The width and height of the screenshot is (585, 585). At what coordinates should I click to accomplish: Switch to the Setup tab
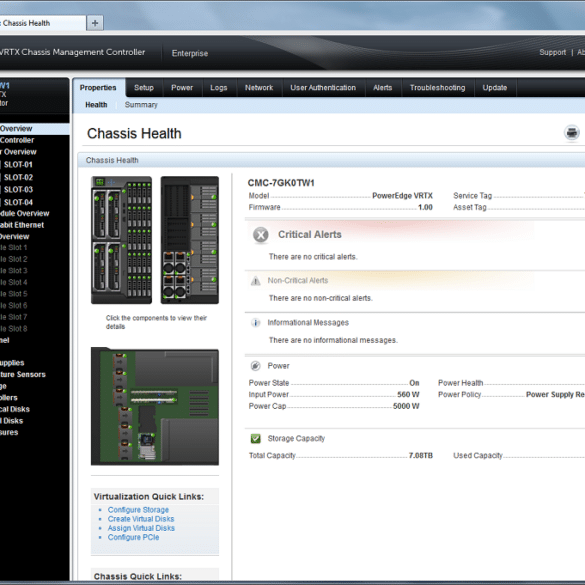[x=144, y=88]
